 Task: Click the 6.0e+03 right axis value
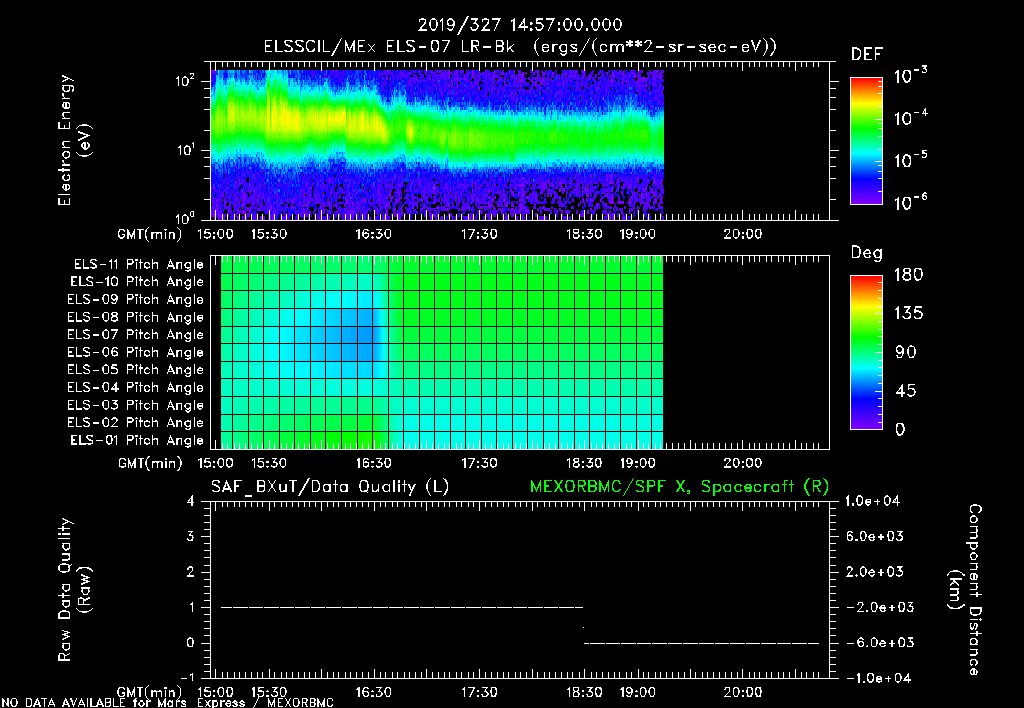pyautogui.click(x=875, y=536)
